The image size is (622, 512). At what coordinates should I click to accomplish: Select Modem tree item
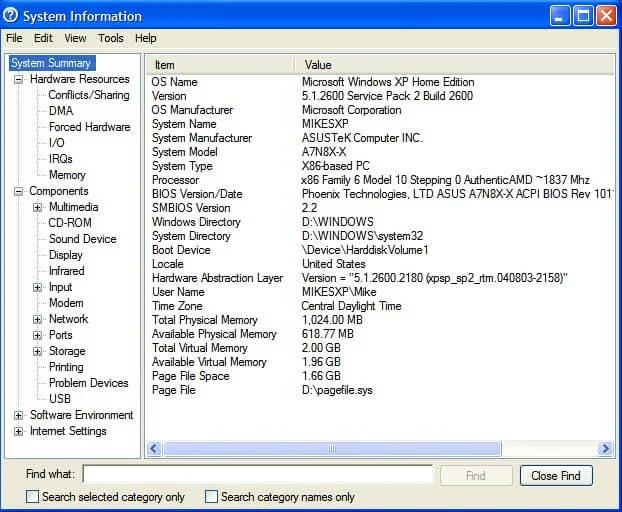(x=66, y=303)
